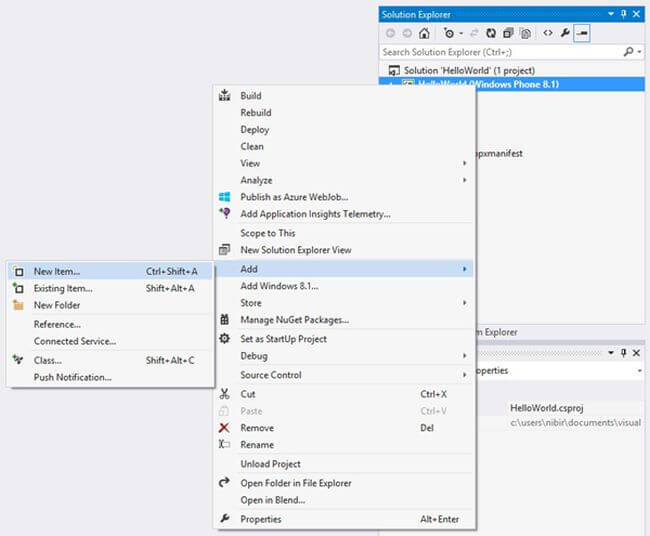Click Build in the context menu
The width and height of the screenshot is (650, 536).
251,96
